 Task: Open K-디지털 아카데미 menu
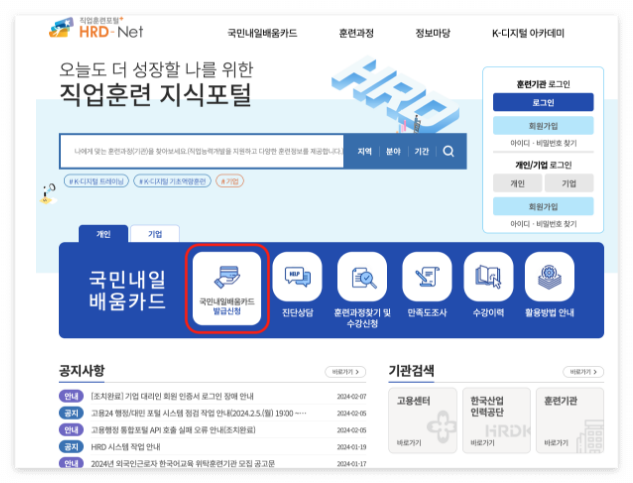pyautogui.click(x=528, y=33)
